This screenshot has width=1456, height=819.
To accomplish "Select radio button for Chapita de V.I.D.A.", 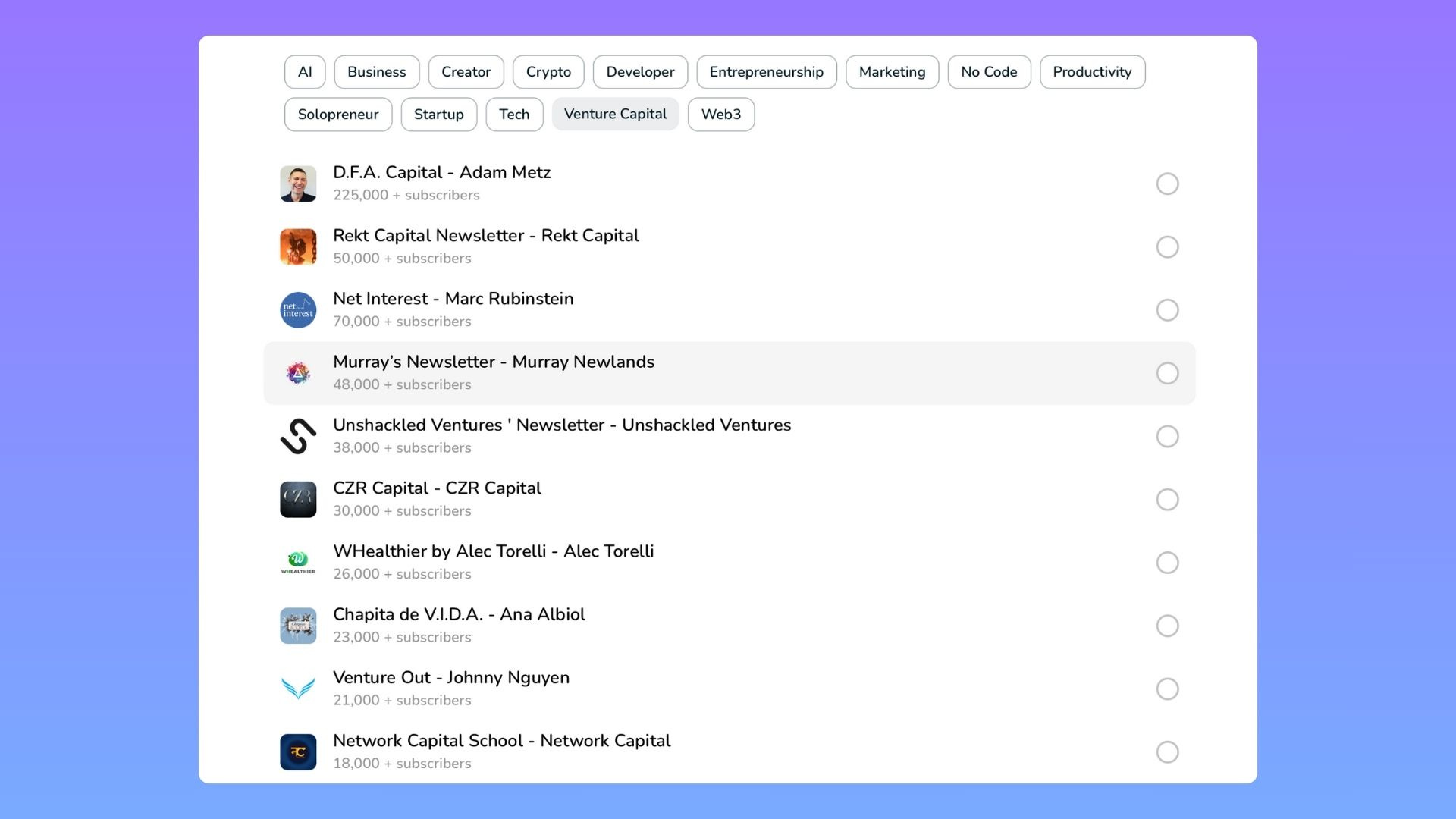I will tap(1167, 626).
